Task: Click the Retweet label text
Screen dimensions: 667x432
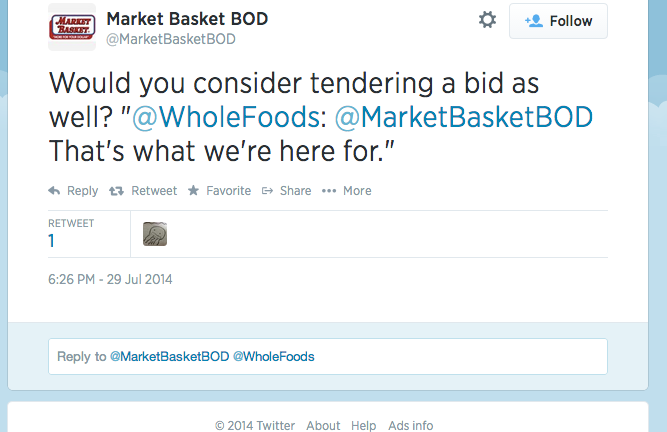Action: (153, 191)
